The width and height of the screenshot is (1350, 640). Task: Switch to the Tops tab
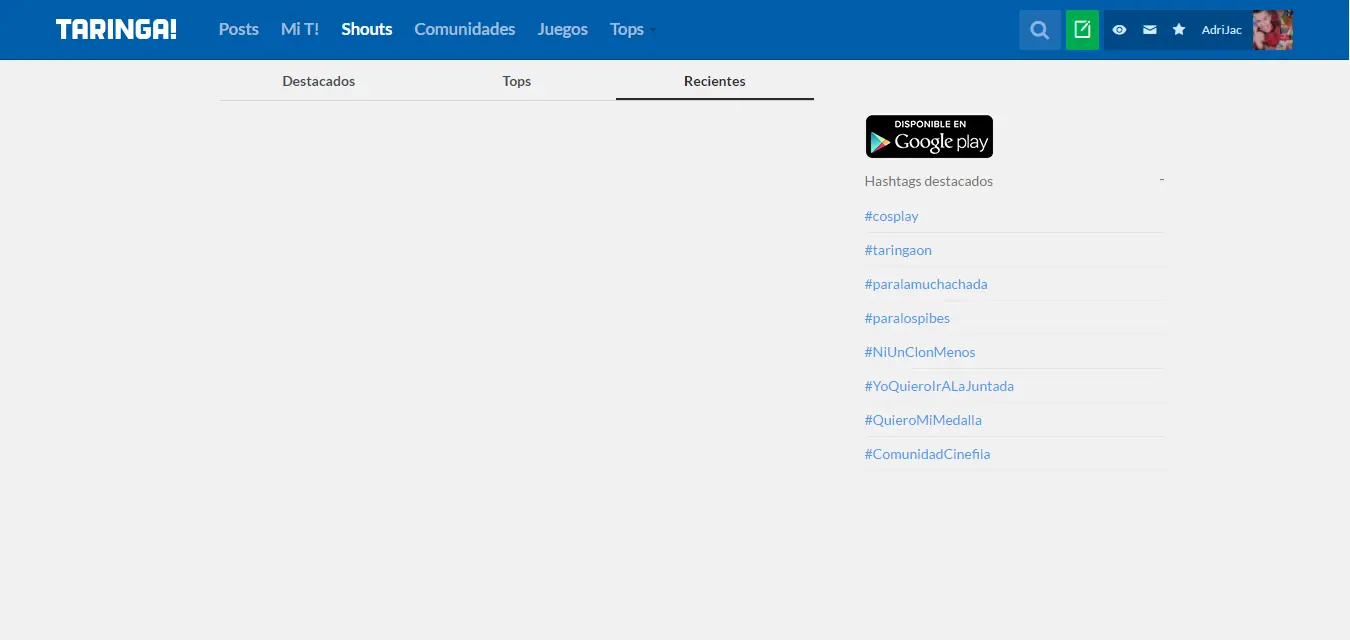pyautogui.click(x=517, y=81)
